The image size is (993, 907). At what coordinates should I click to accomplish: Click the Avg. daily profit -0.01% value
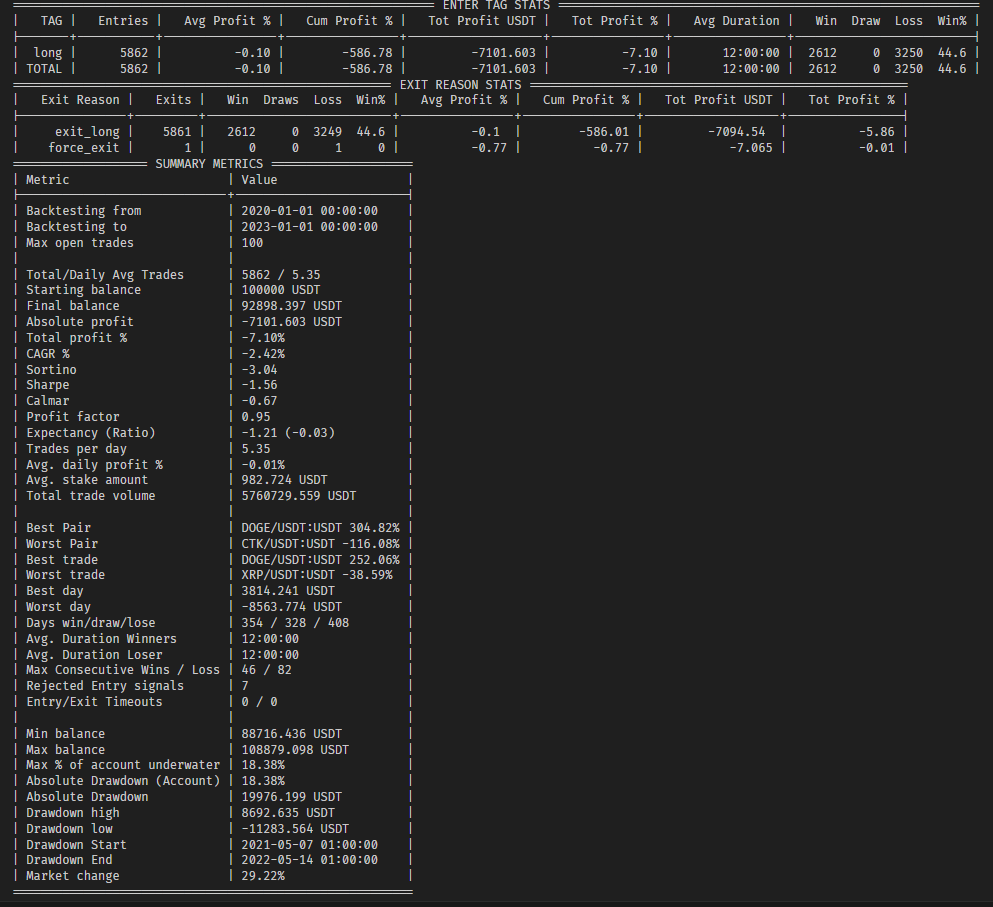(263, 464)
